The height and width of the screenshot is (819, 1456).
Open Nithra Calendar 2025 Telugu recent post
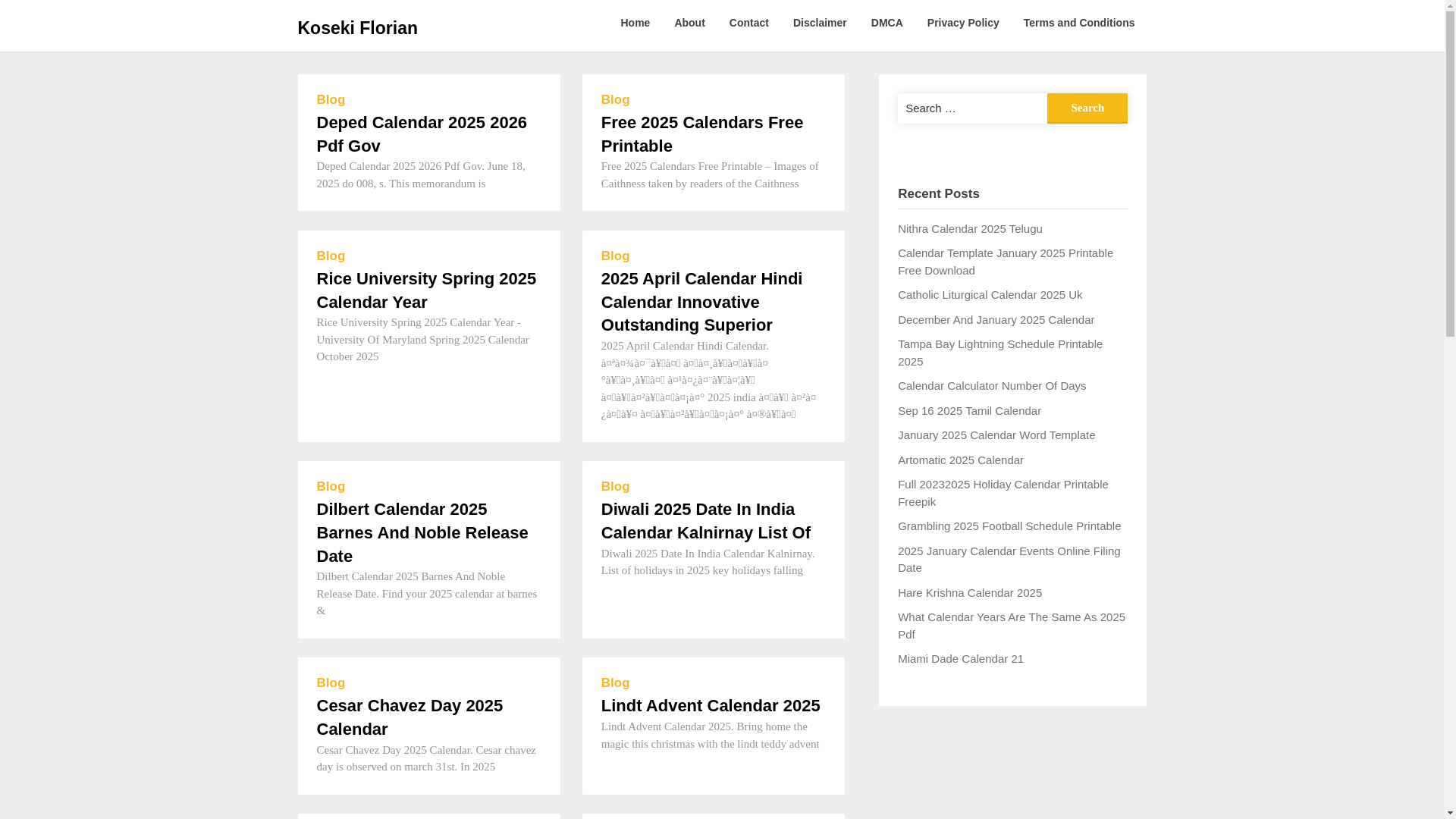pos(969,229)
